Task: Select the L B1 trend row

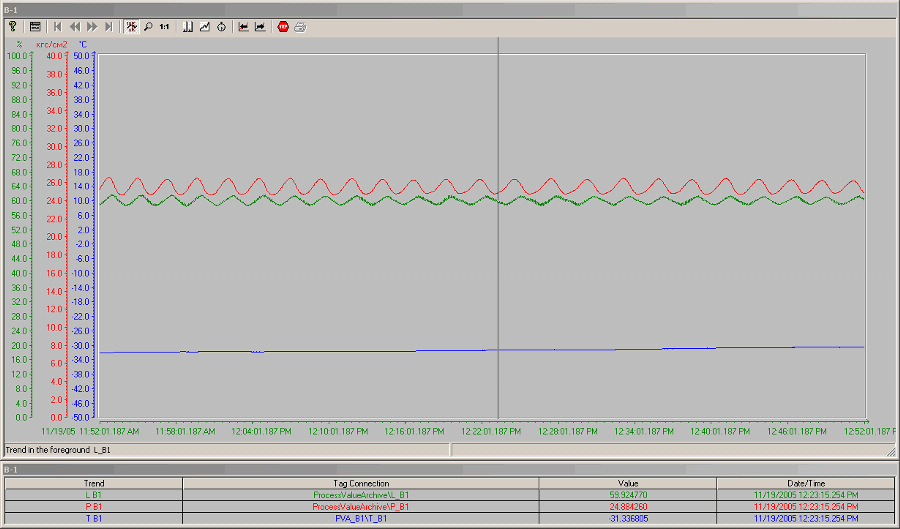Action: coord(93,494)
